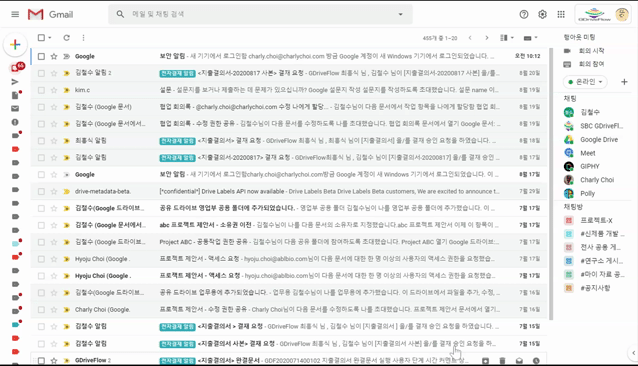This screenshot has height=366, width=638.
Task: Star the Charly Choi (Google email
Action: [x=54, y=309]
